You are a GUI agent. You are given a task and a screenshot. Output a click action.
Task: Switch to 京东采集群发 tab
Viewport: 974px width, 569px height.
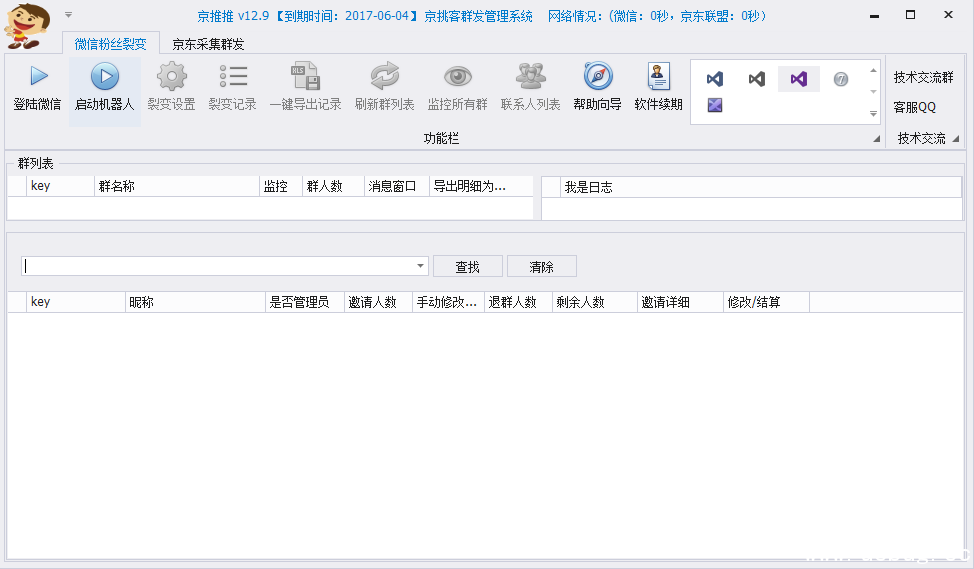(x=208, y=44)
